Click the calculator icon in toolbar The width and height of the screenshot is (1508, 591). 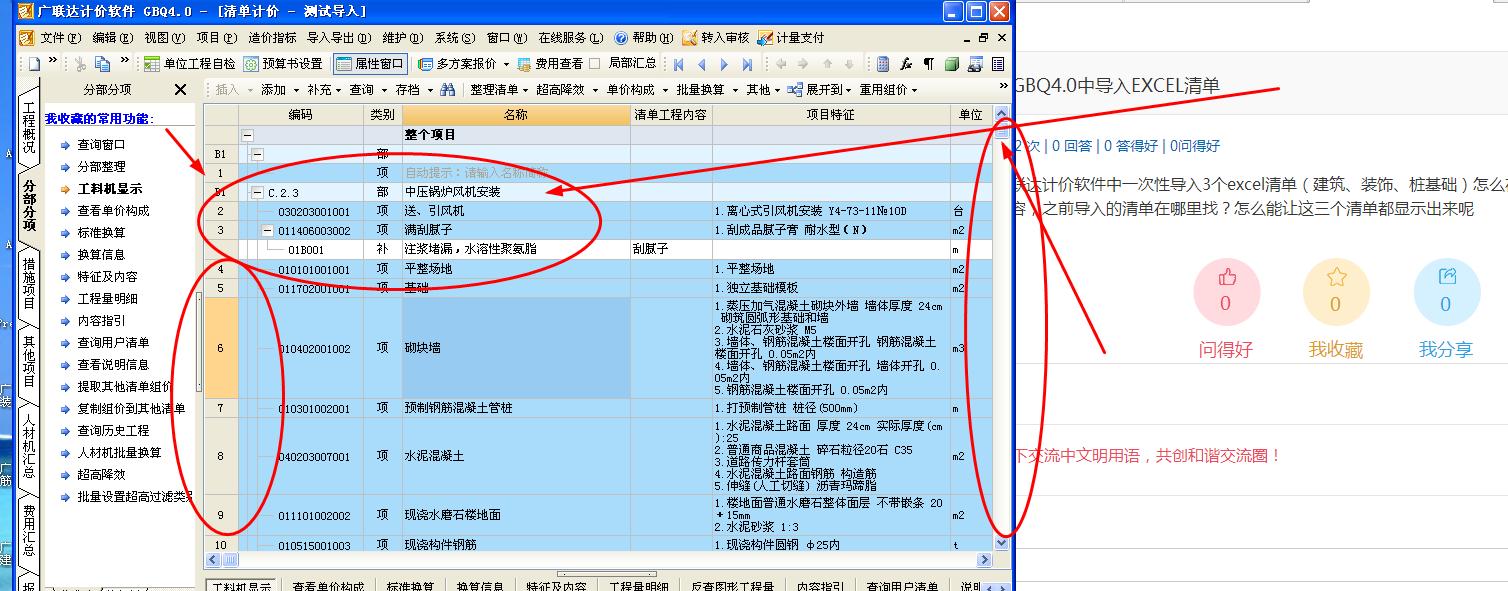tap(883, 64)
